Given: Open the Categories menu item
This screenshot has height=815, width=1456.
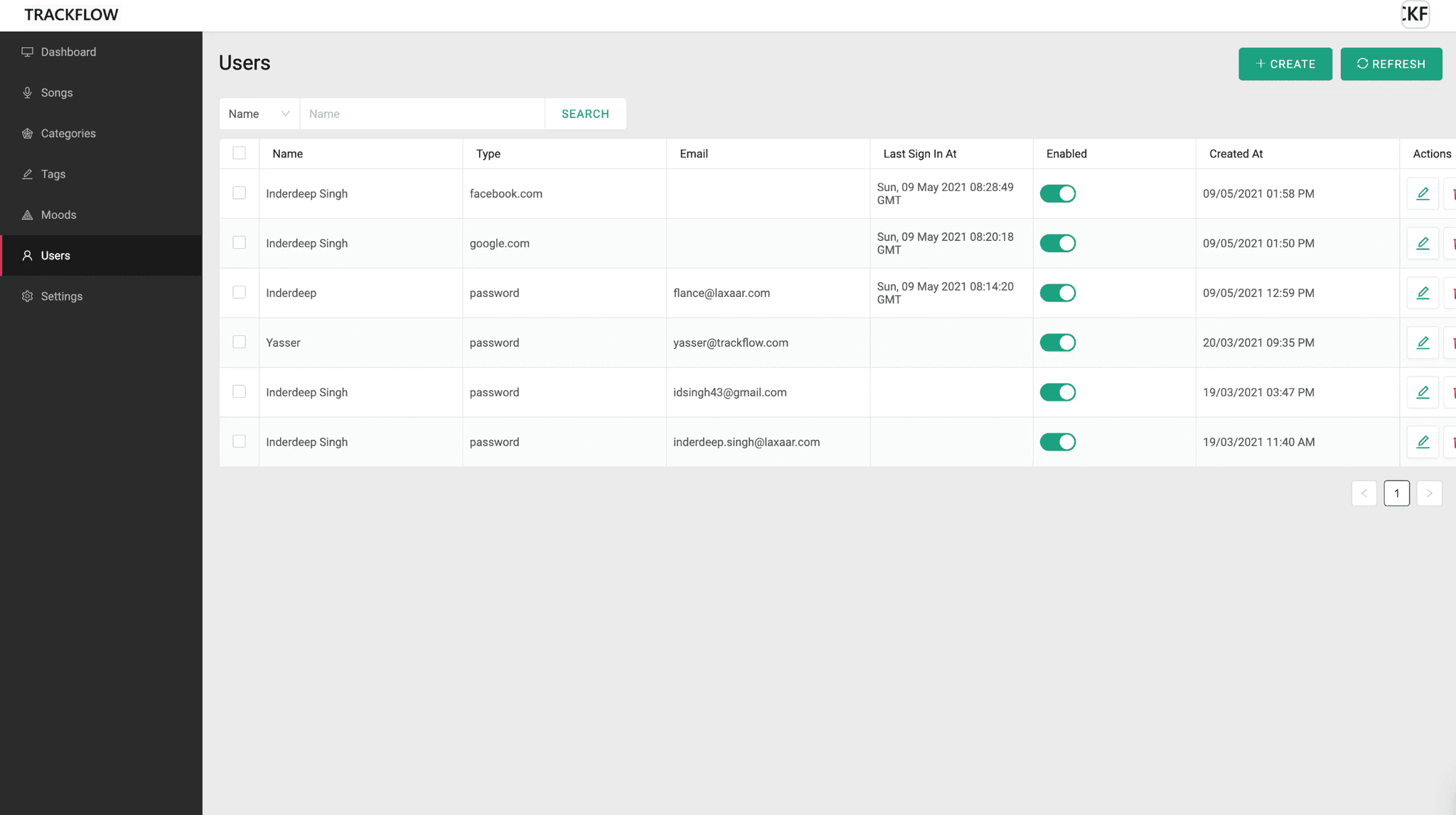Looking at the screenshot, I should tap(101, 134).
